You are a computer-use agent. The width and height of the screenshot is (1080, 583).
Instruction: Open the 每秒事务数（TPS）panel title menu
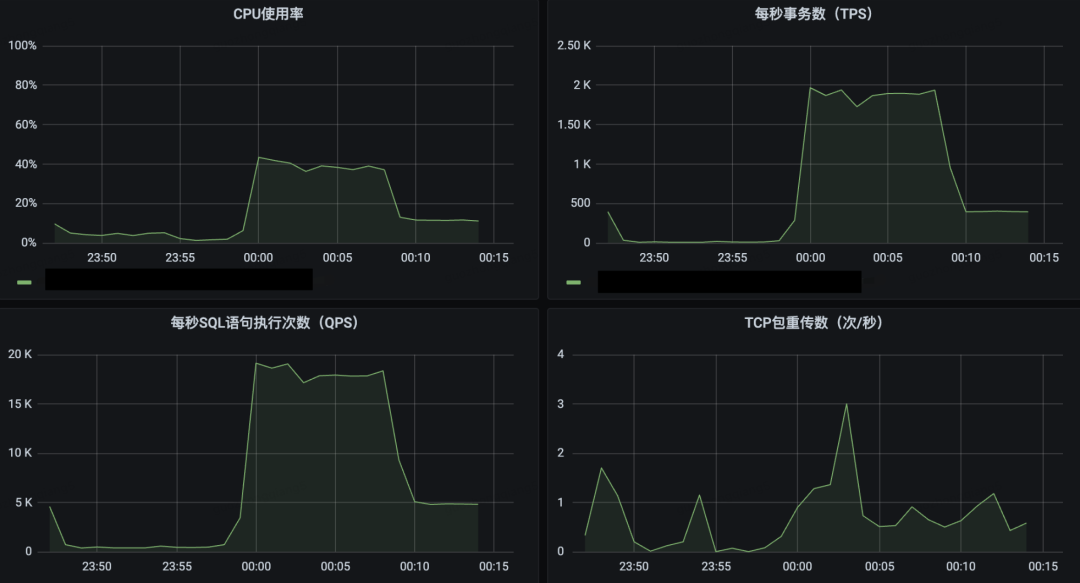[813, 14]
